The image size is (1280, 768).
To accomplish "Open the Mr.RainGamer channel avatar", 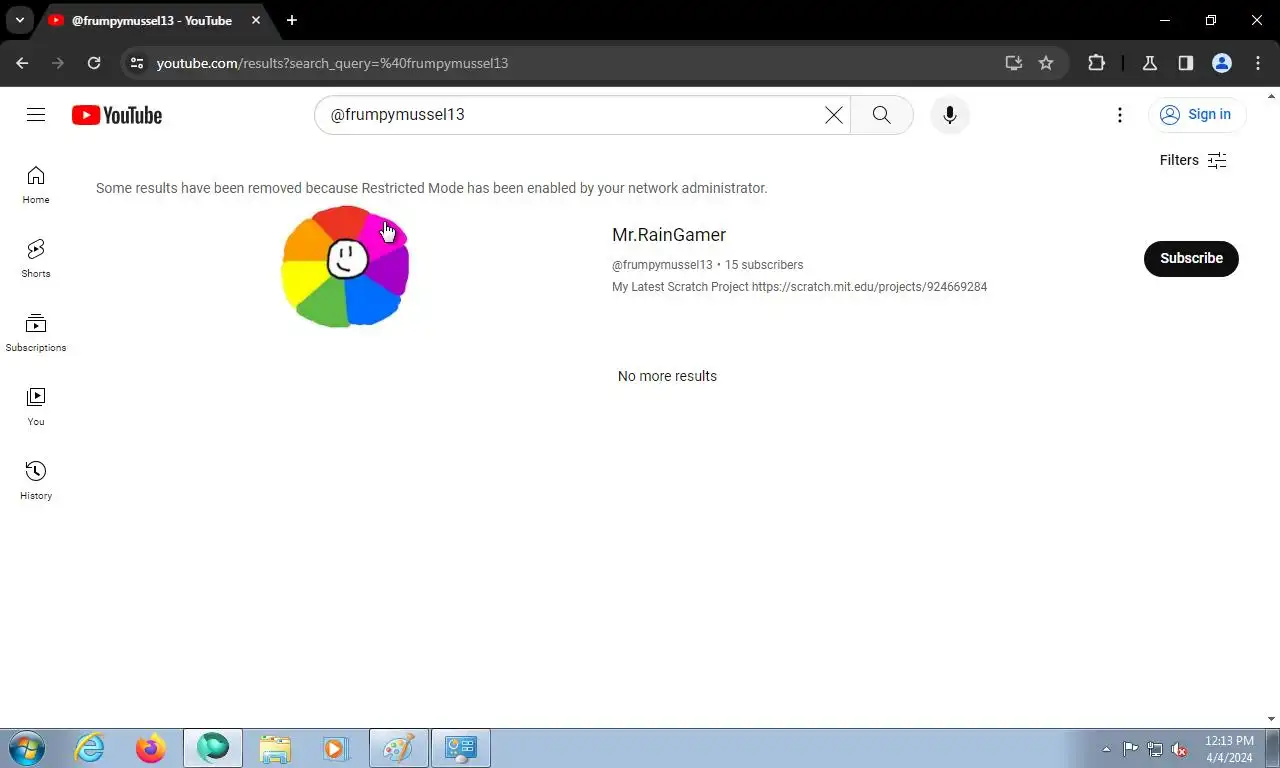I will point(345,266).
